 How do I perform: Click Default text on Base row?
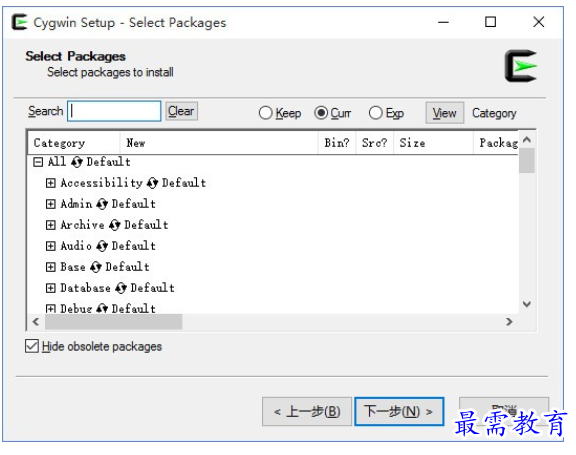[127, 267]
